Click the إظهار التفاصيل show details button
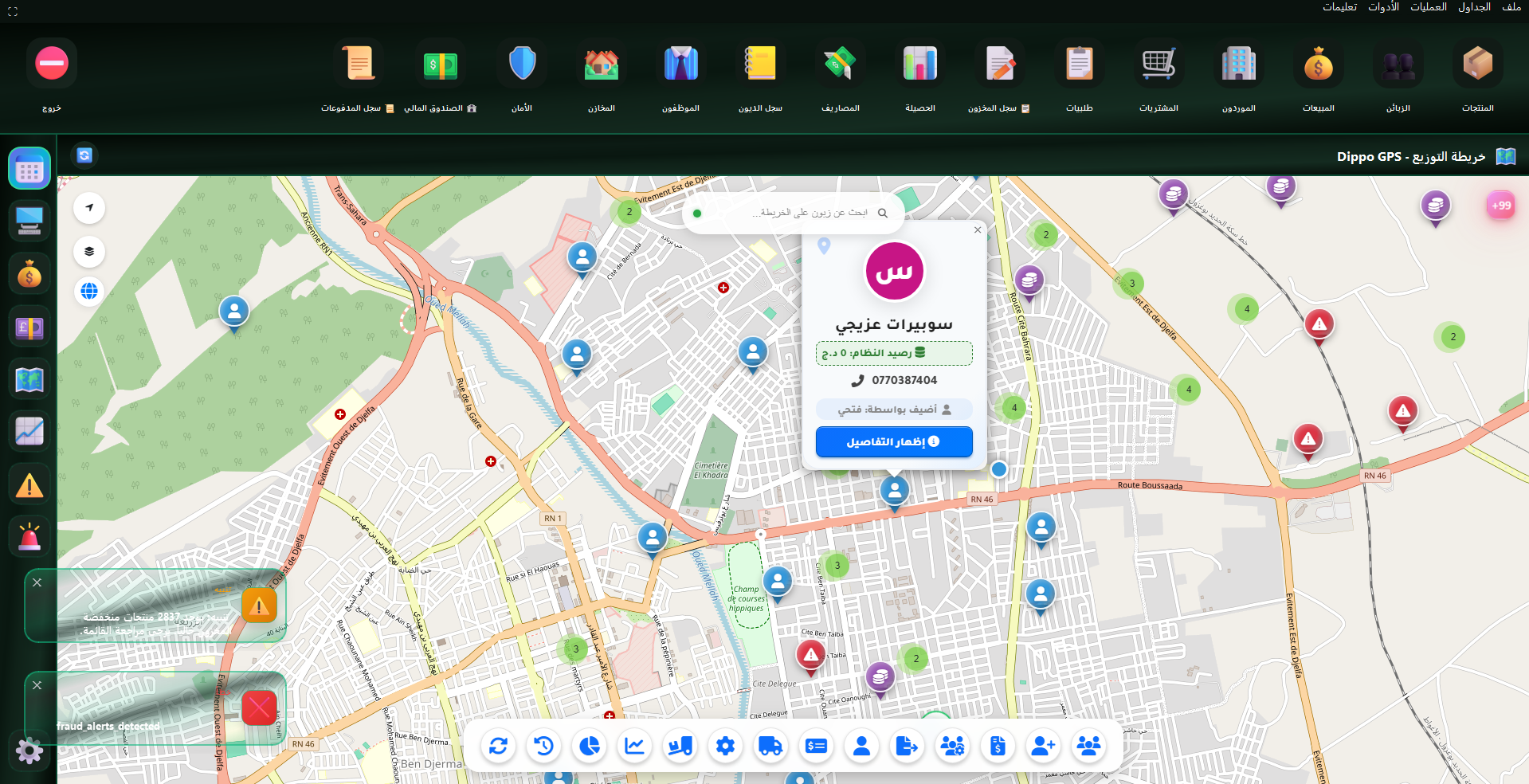This screenshot has width=1529, height=784. pos(894,441)
